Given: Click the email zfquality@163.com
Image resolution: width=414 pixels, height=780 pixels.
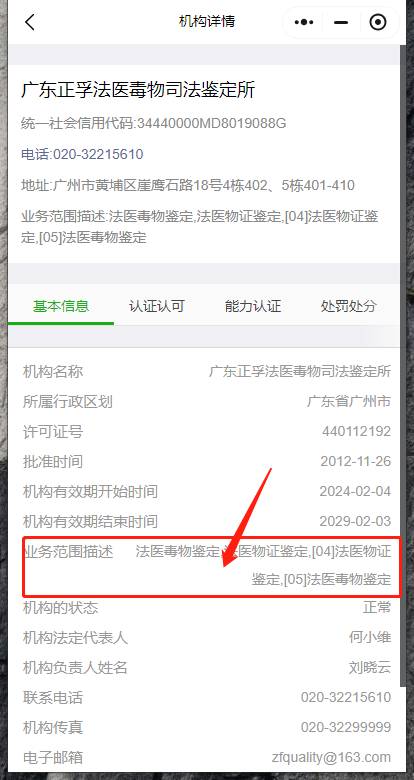Looking at the screenshot, I should click(x=331, y=758).
